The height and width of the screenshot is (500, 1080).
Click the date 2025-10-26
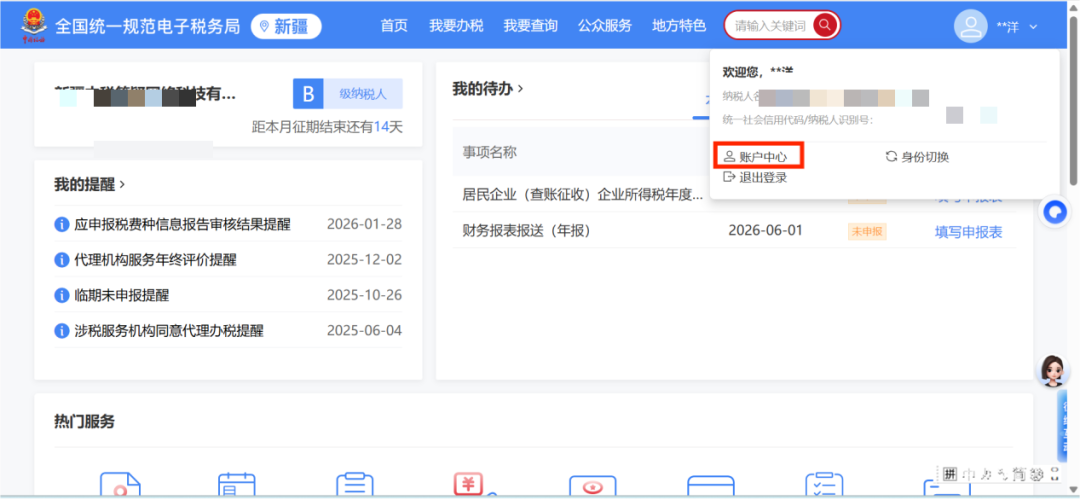tap(364, 295)
